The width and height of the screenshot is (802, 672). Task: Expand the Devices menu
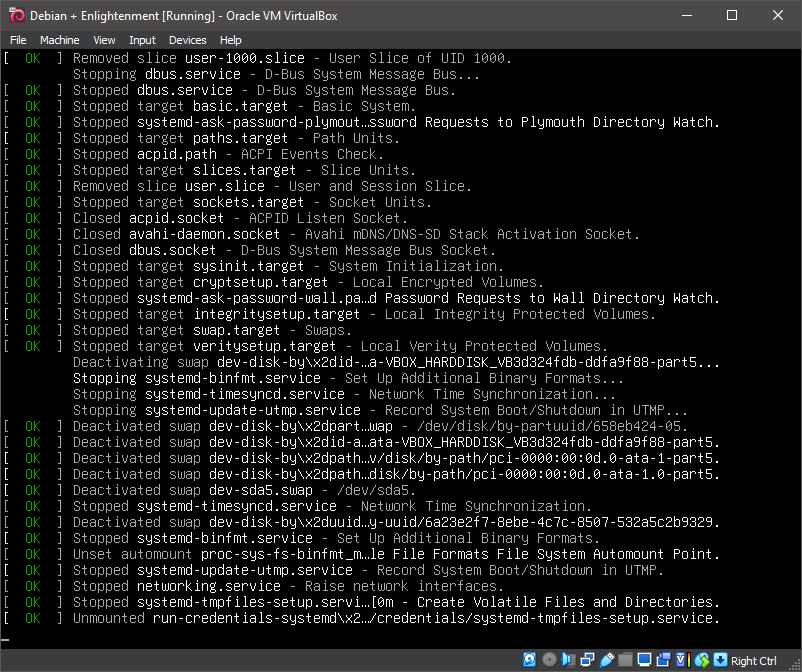point(187,40)
